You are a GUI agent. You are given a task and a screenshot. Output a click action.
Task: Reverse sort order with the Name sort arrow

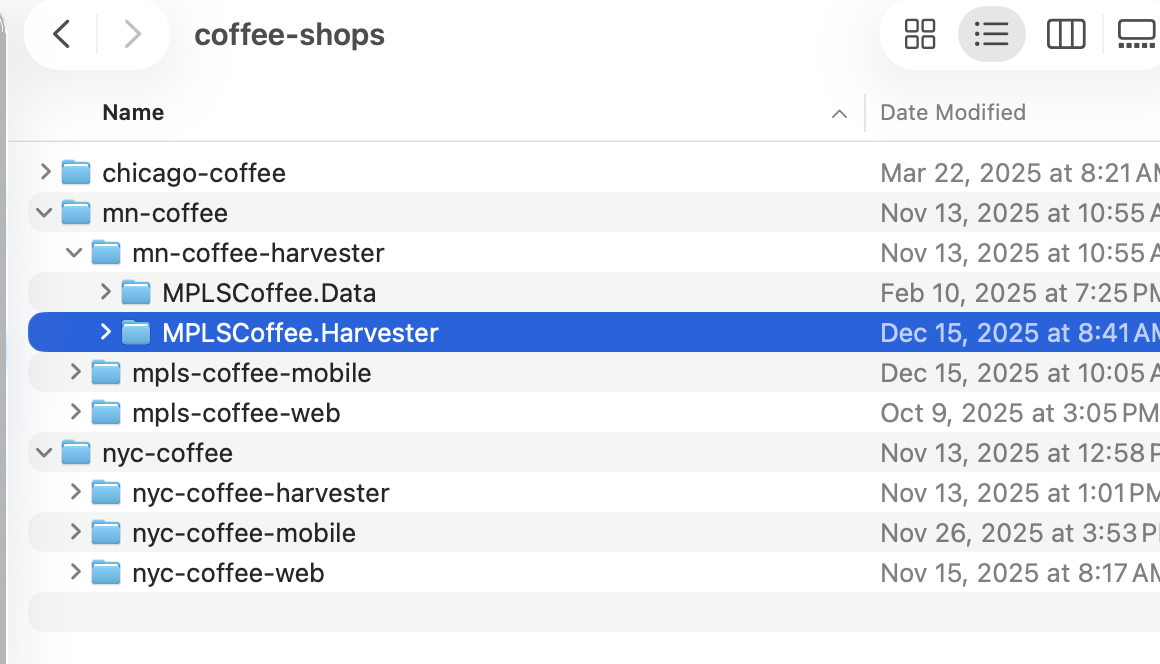click(x=838, y=114)
